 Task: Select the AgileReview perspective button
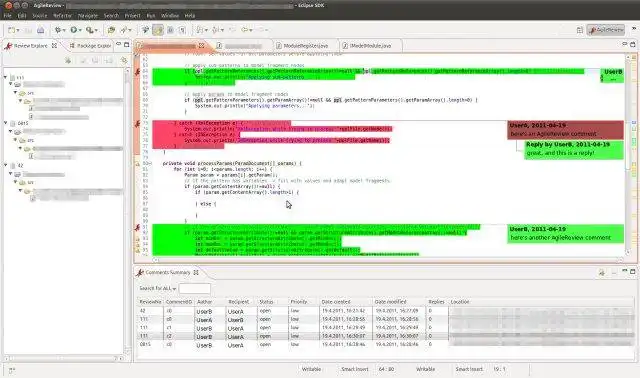(x=606, y=30)
